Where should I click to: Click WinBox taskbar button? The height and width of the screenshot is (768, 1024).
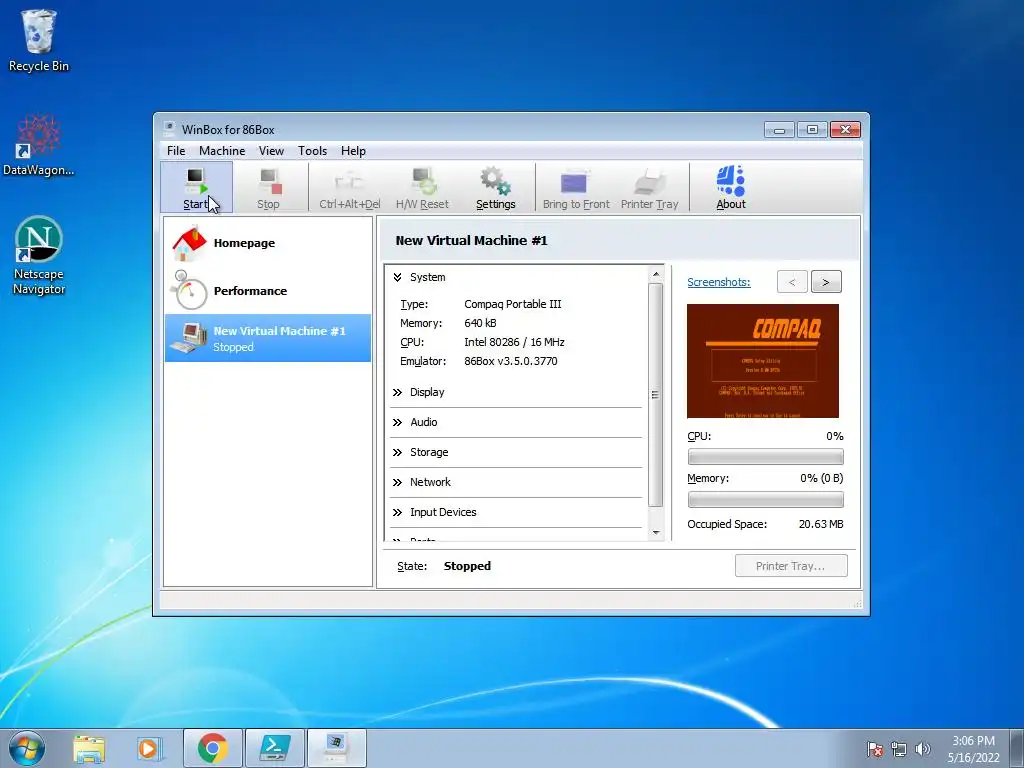coord(336,748)
